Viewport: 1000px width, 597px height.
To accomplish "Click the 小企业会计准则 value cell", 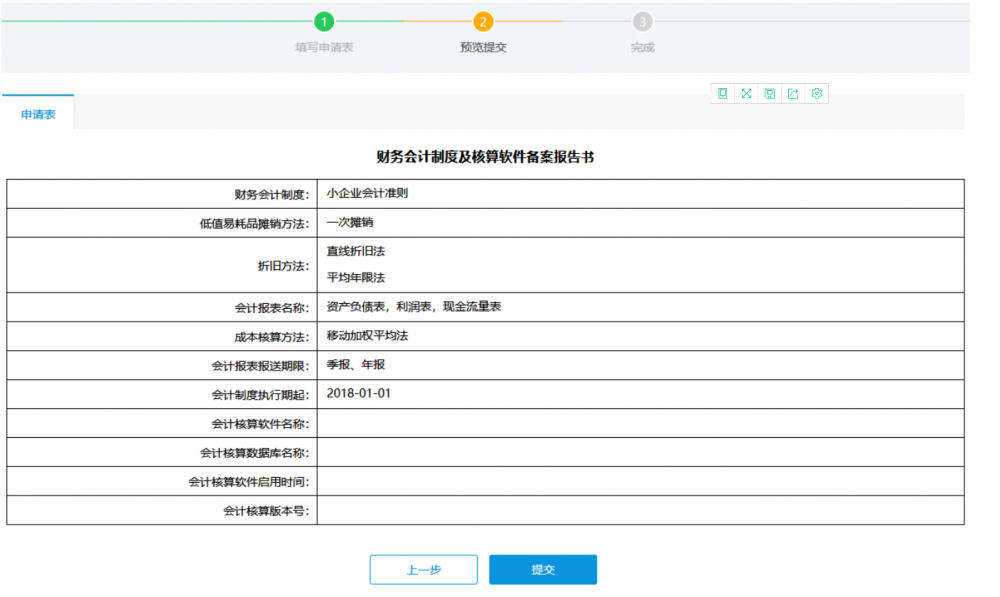I will point(367,194).
